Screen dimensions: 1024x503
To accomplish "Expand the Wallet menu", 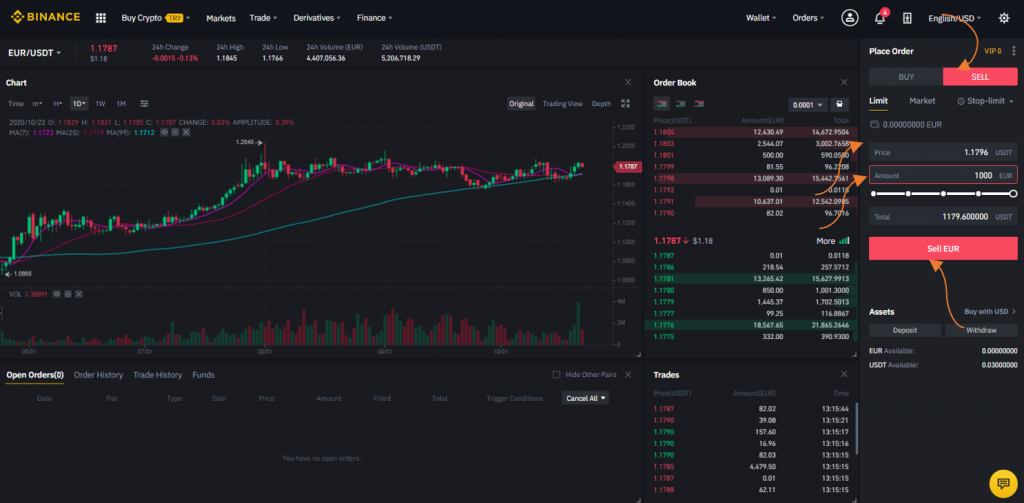I will coord(761,18).
